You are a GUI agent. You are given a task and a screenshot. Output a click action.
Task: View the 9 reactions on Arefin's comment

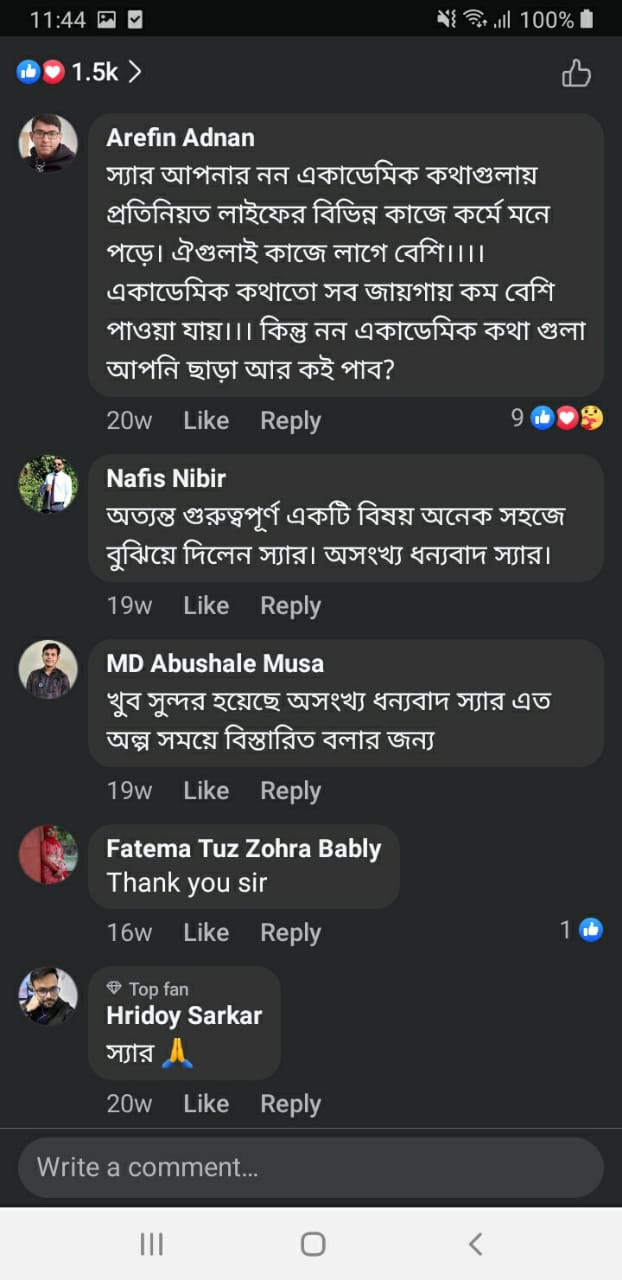click(557, 419)
